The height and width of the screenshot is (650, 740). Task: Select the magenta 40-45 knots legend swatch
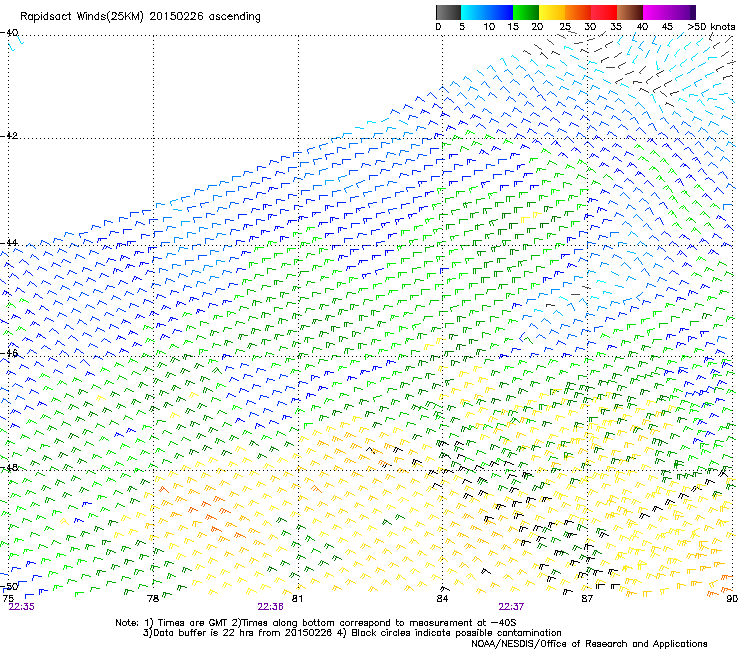[x=656, y=12]
